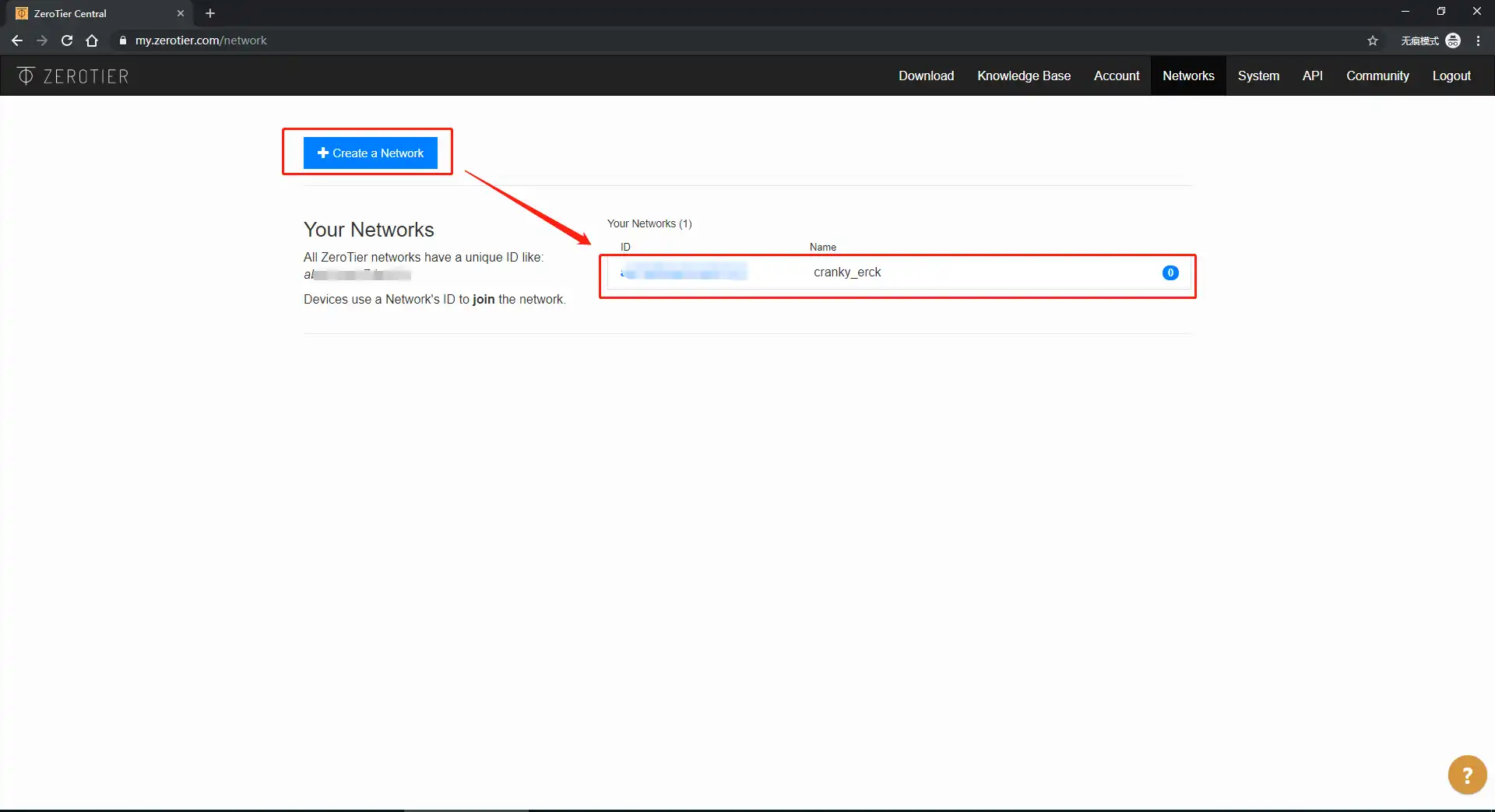Close the ZeroTier Central tab
Viewport: 1495px width, 812px height.
(181, 13)
